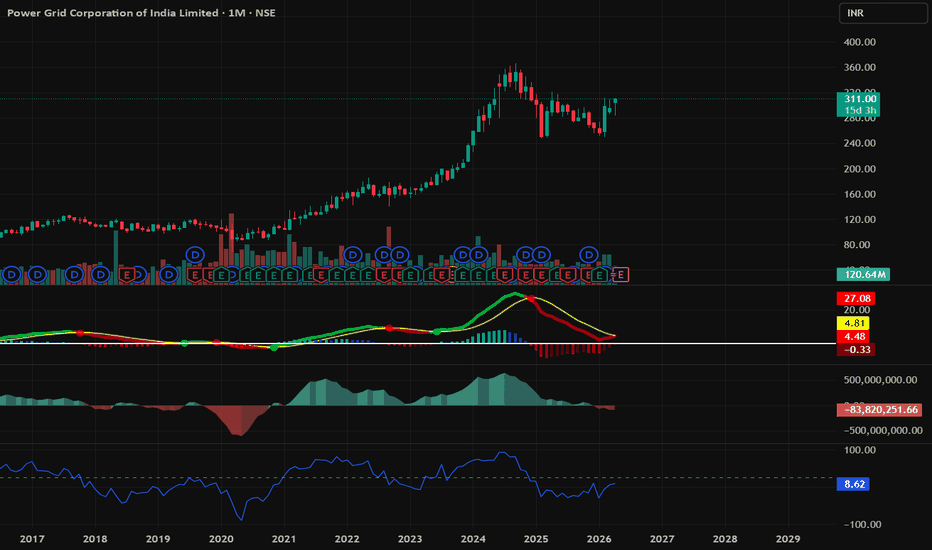Screen dimensions: 932x550
Task: Click the earliest dividend marker before 2017
Action: (x=11, y=275)
